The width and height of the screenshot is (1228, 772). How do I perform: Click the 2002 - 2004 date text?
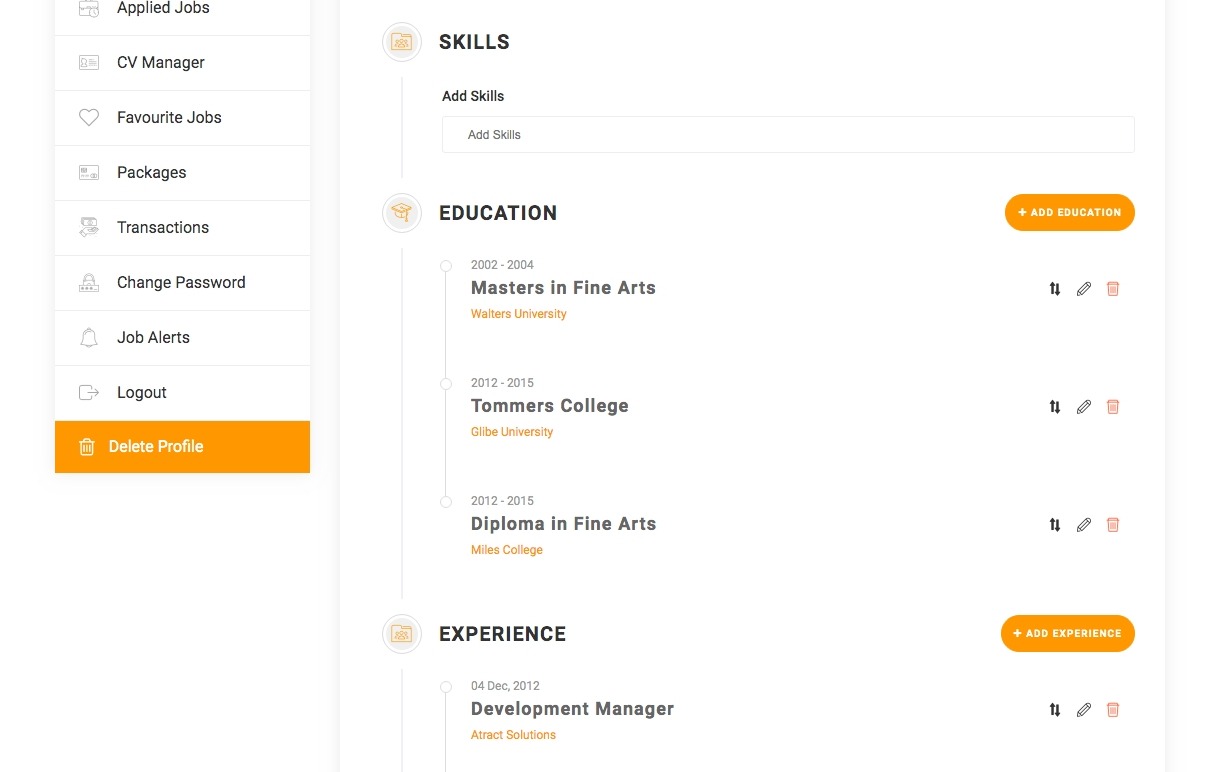[502, 265]
